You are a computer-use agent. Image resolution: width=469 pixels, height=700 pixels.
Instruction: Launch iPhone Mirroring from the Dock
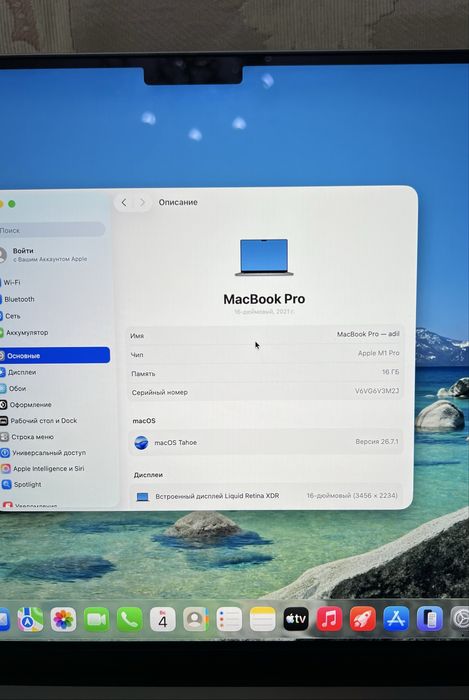430,620
